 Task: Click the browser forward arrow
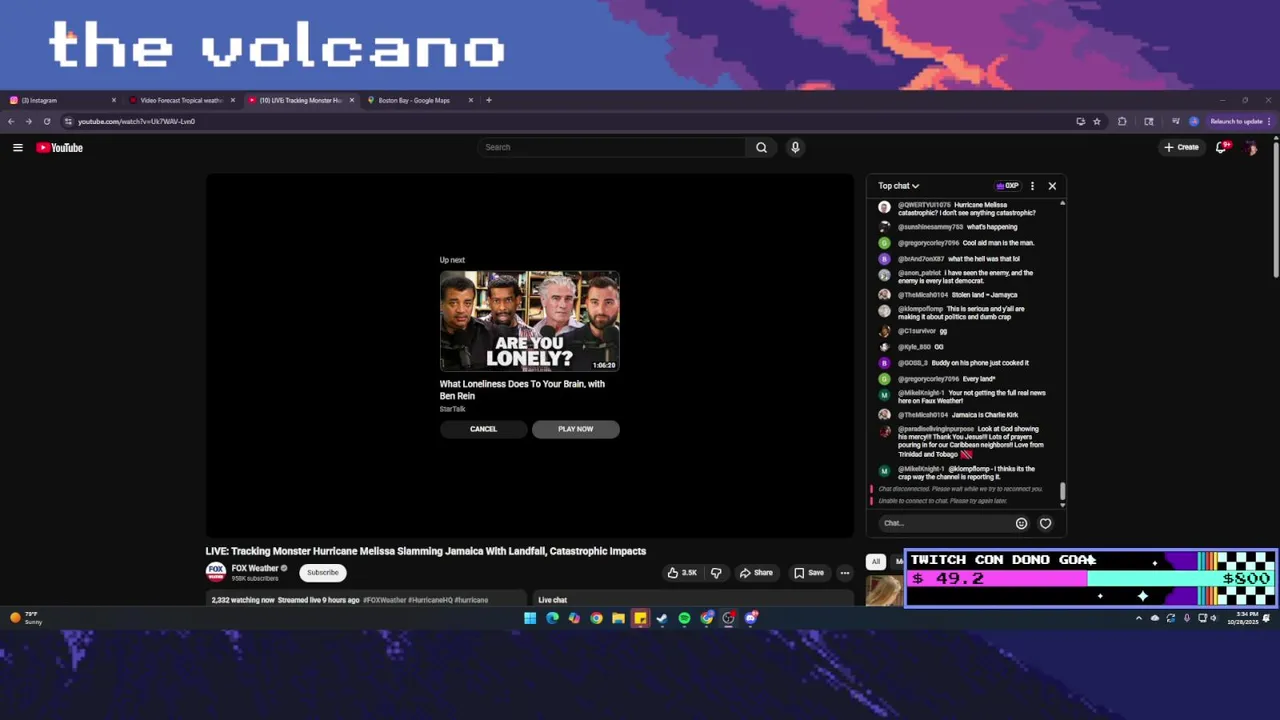tap(28, 121)
